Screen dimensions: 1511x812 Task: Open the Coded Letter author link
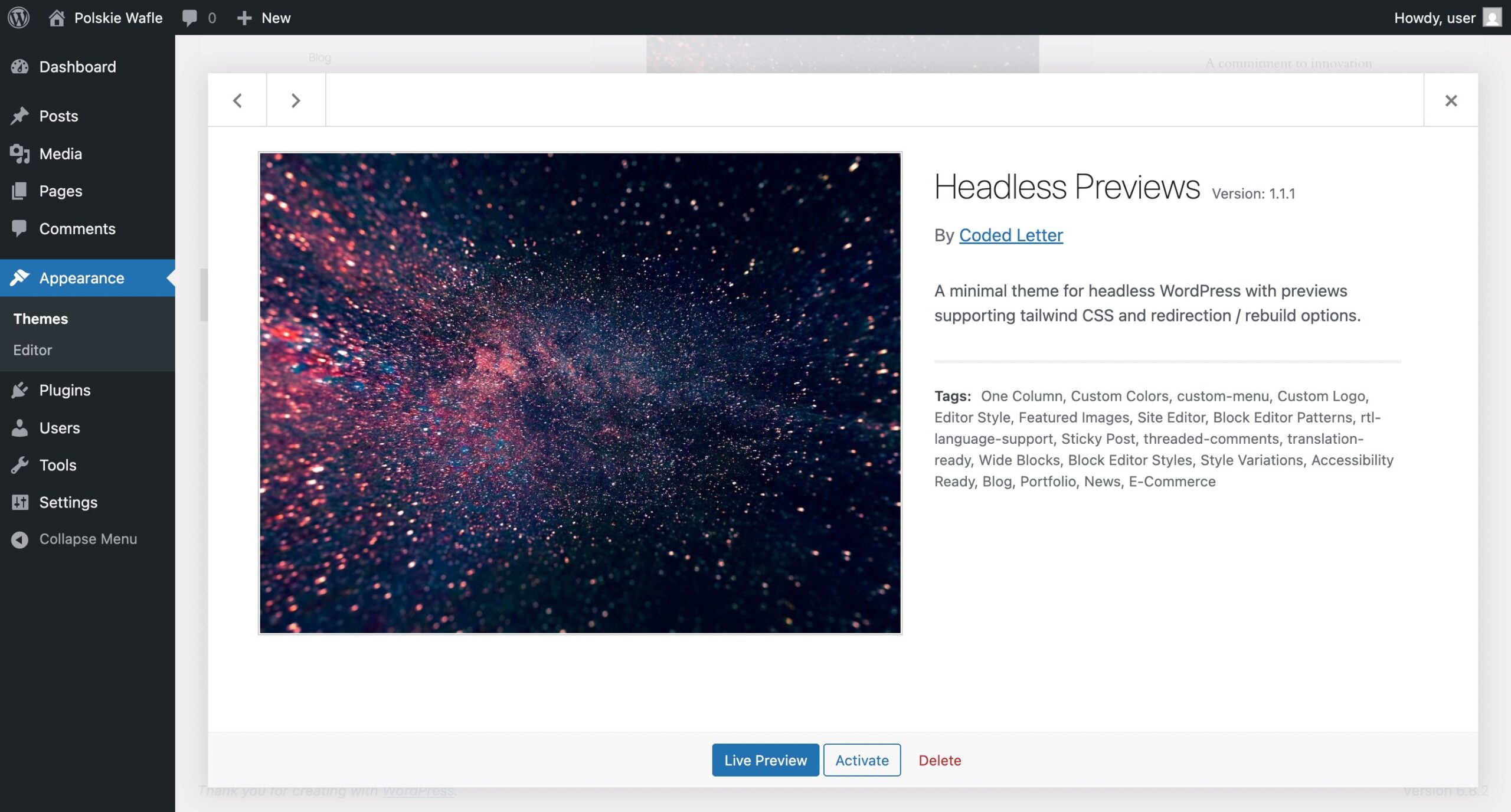[1010, 235]
